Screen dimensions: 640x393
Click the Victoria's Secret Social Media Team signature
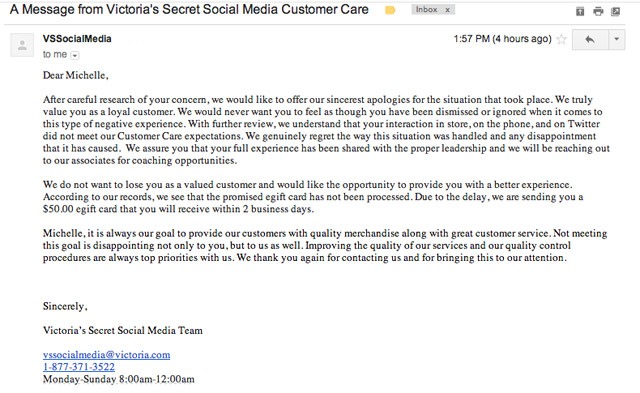coord(122,331)
